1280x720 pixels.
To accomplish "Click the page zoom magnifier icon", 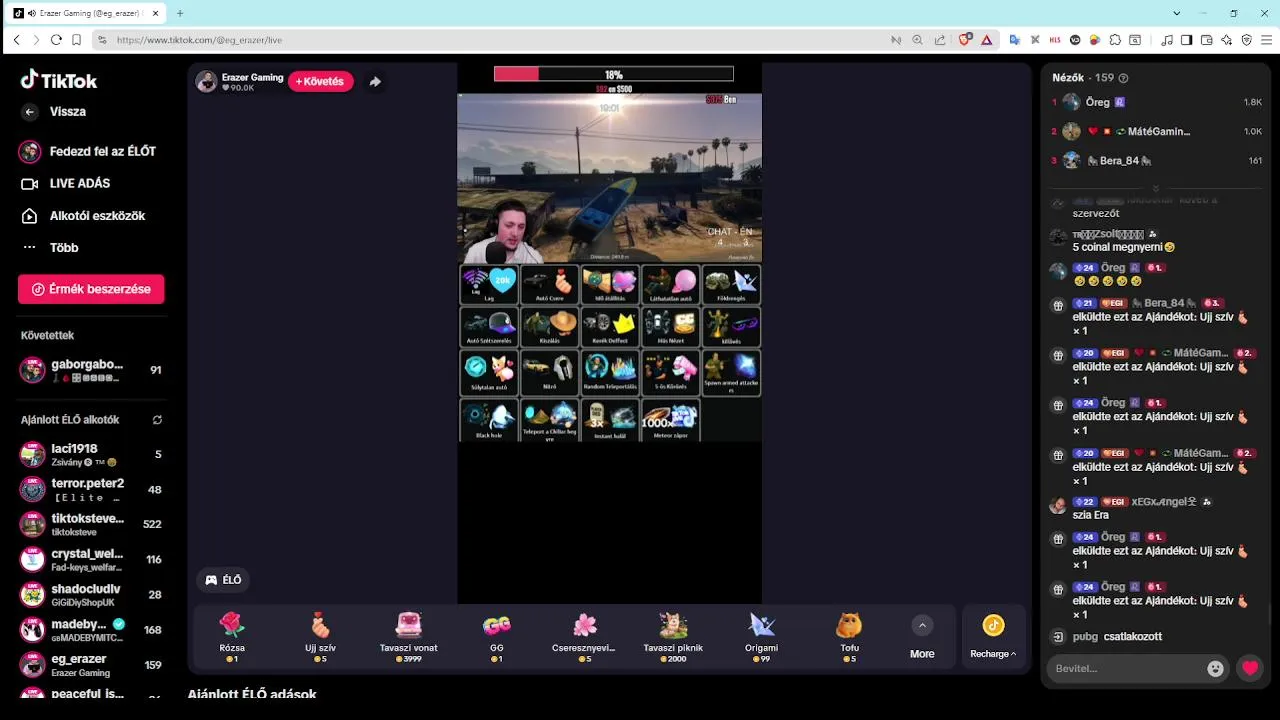I will coord(918,40).
